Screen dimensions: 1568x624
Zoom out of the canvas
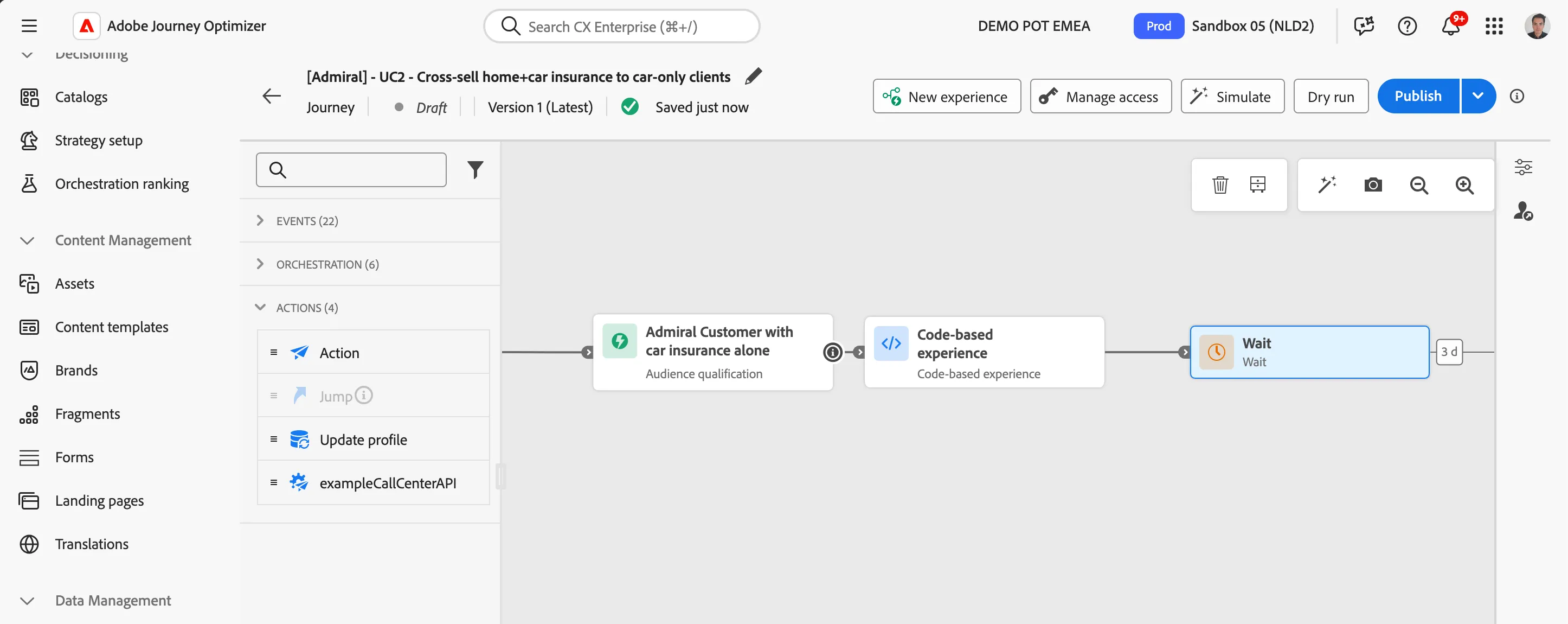coord(1419,184)
